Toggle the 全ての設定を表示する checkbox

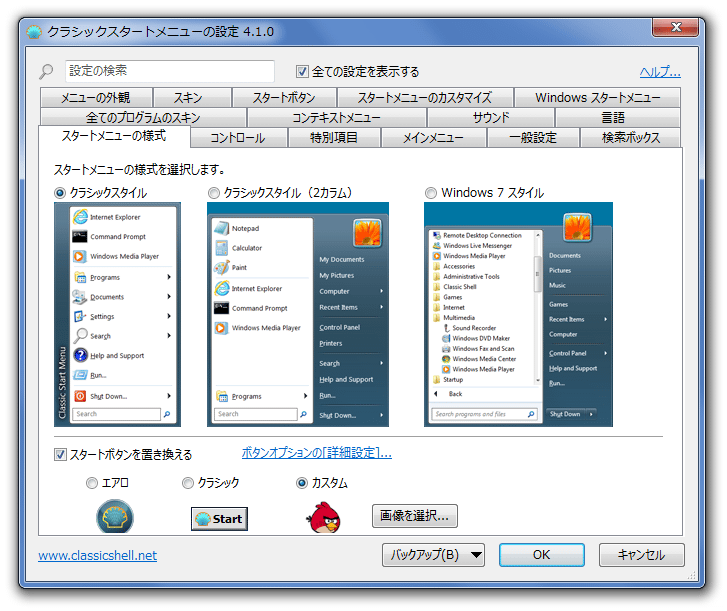coord(302,72)
